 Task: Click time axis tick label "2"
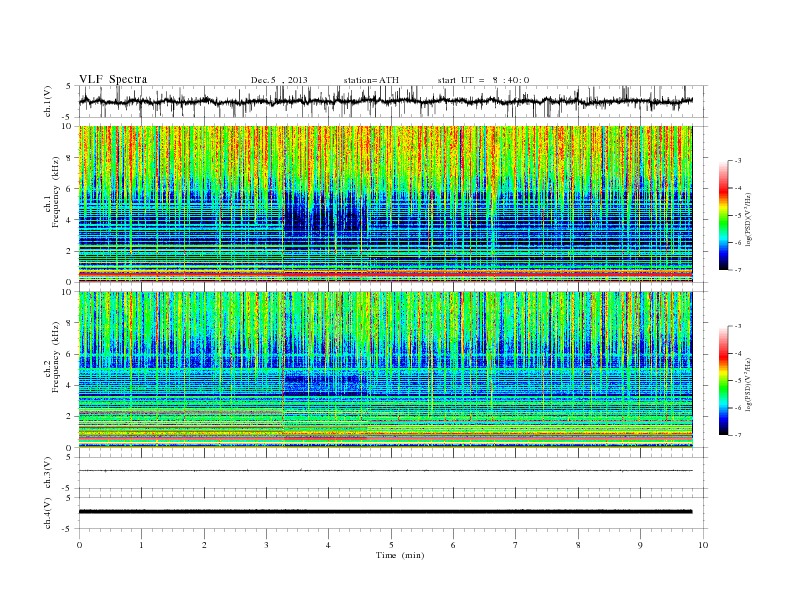coord(204,545)
